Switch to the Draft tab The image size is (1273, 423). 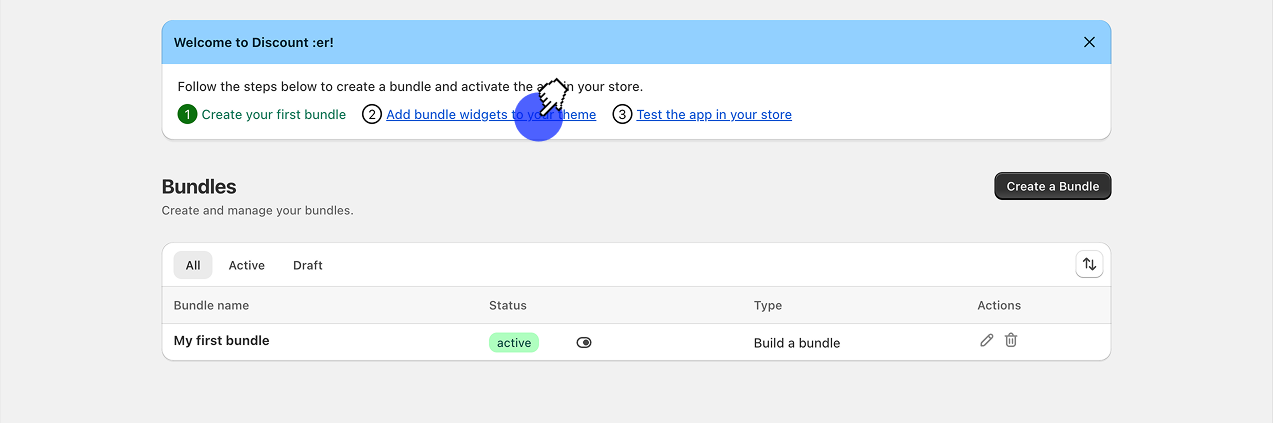[308, 265]
